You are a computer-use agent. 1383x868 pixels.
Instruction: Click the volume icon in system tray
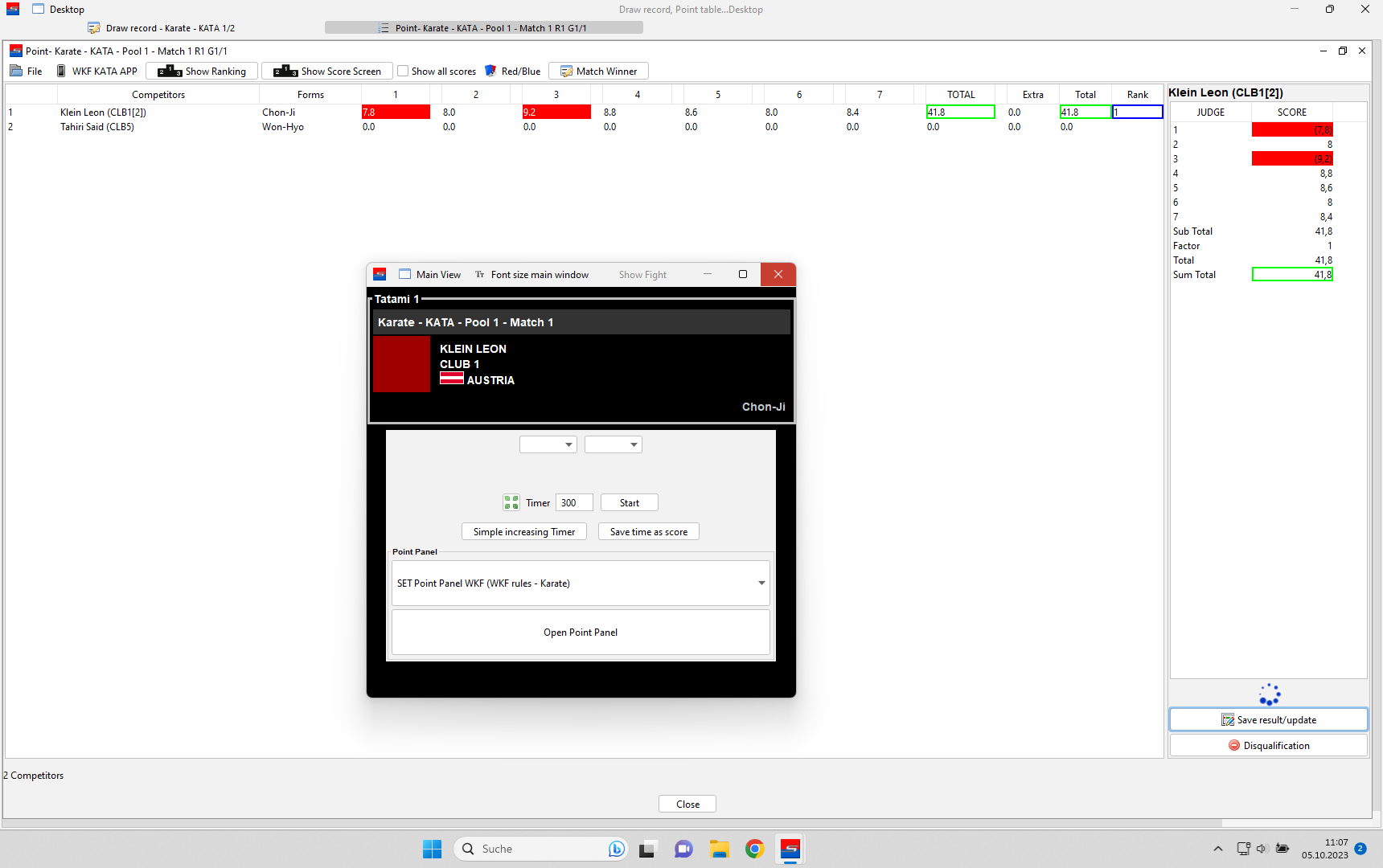tap(1262, 849)
